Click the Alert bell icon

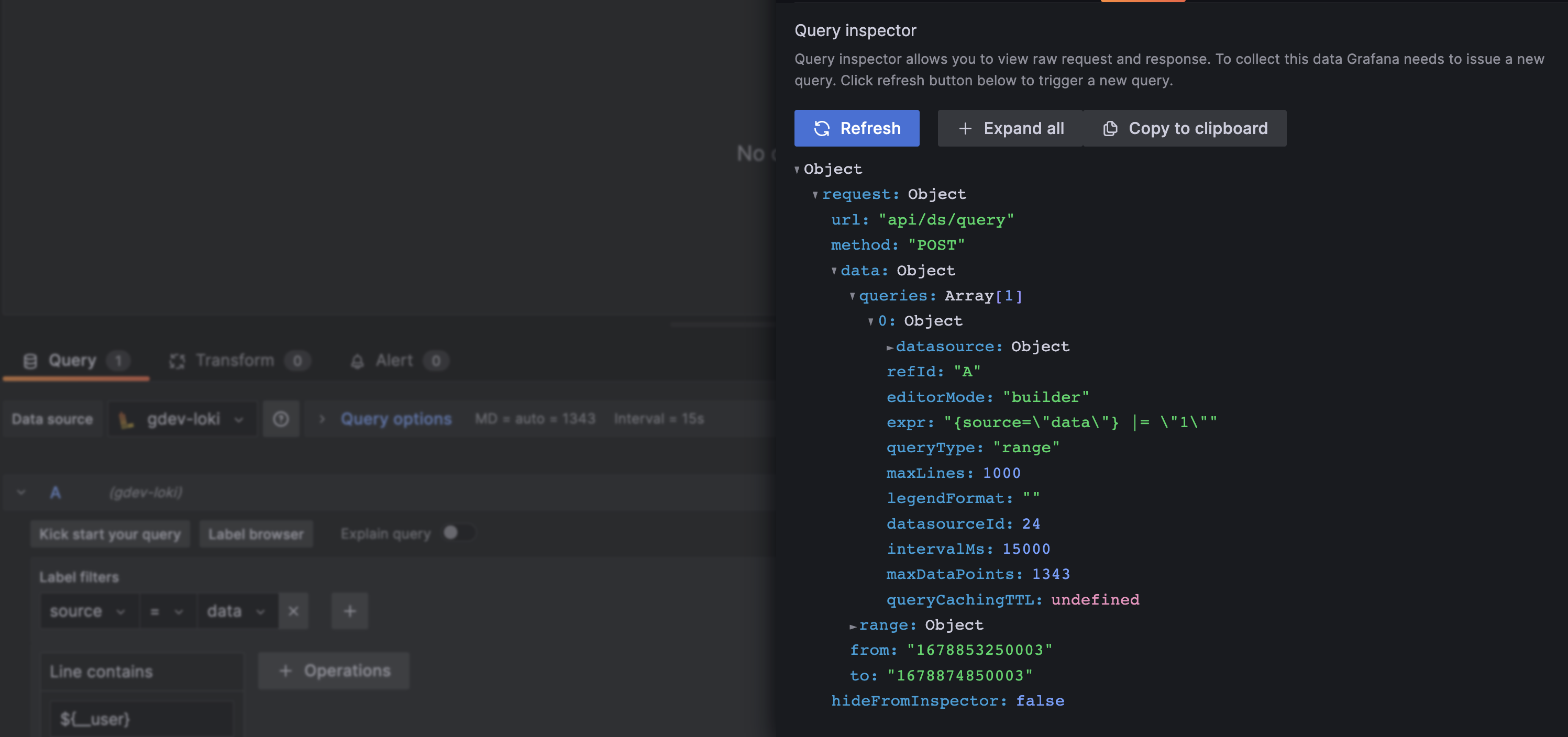click(x=358, y=360)
